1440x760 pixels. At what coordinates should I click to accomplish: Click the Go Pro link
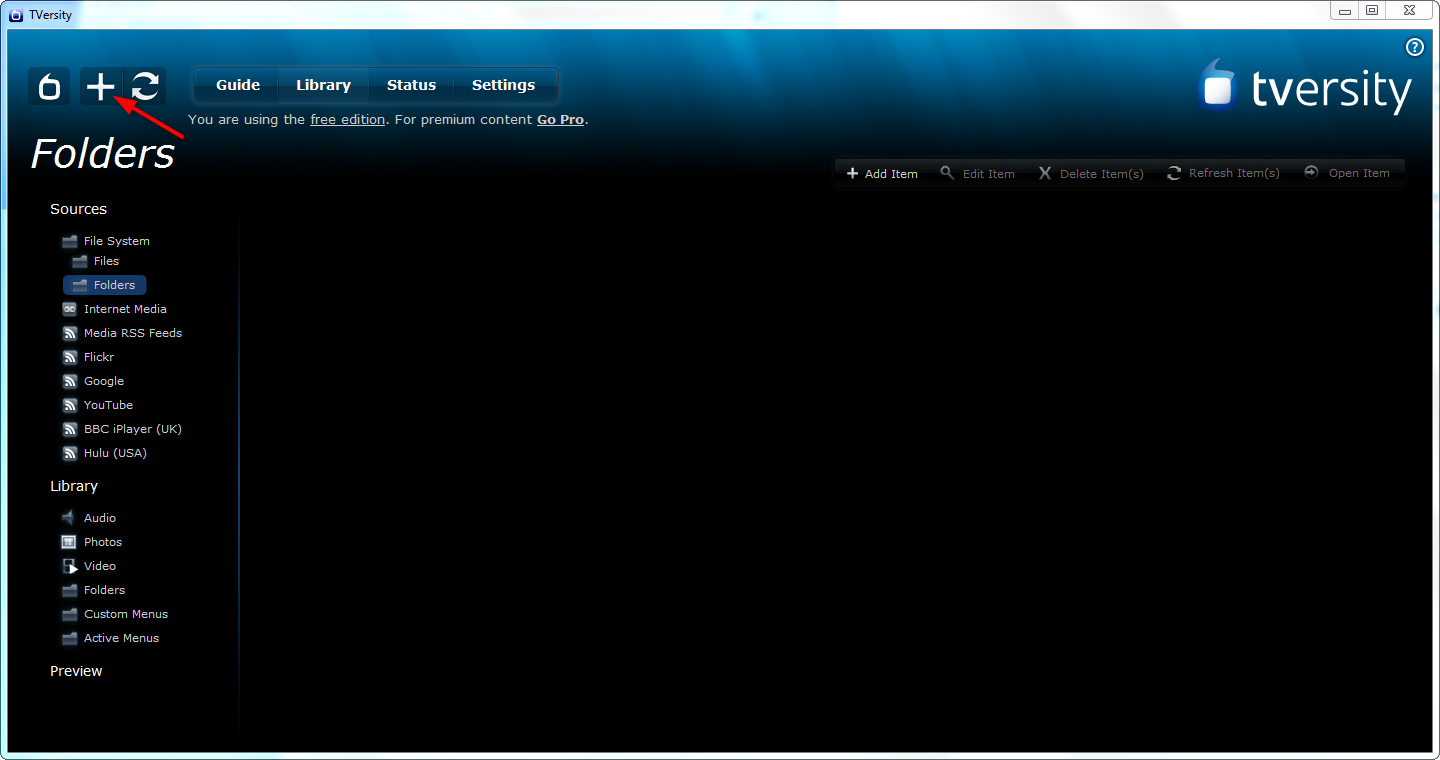point(560,119)
